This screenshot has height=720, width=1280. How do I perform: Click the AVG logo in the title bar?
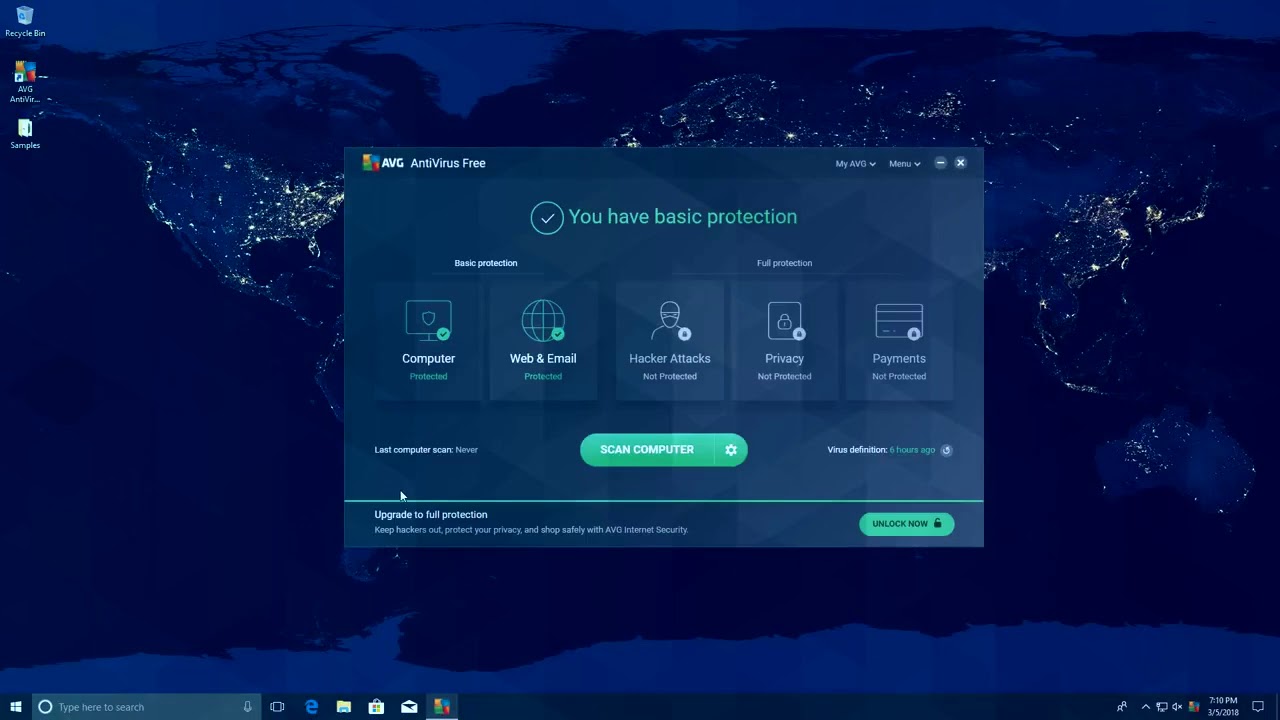coord(383,163)
